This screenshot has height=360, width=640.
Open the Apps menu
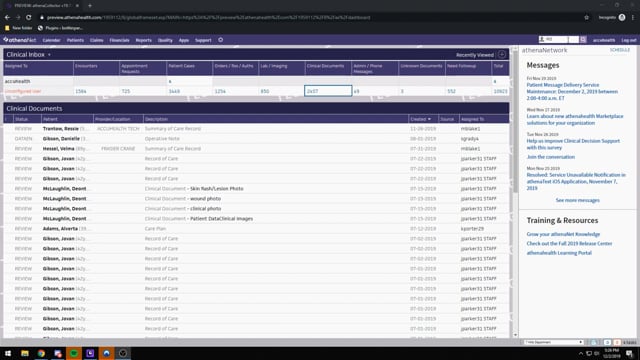pyautogui.click(x=184, y=40)
